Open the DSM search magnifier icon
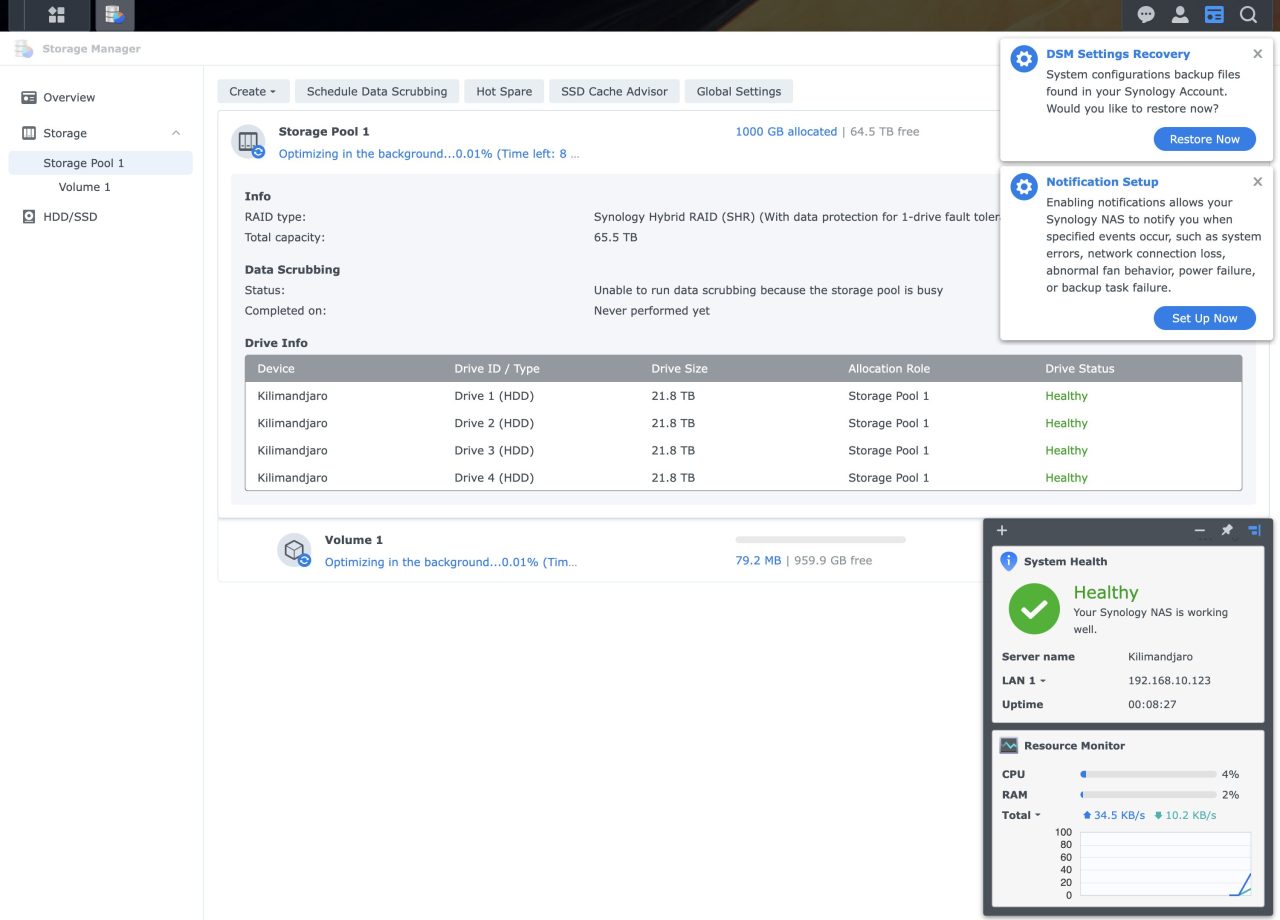The width and height of the screenshot is (1280, 920). click(x=1248, y=15)
